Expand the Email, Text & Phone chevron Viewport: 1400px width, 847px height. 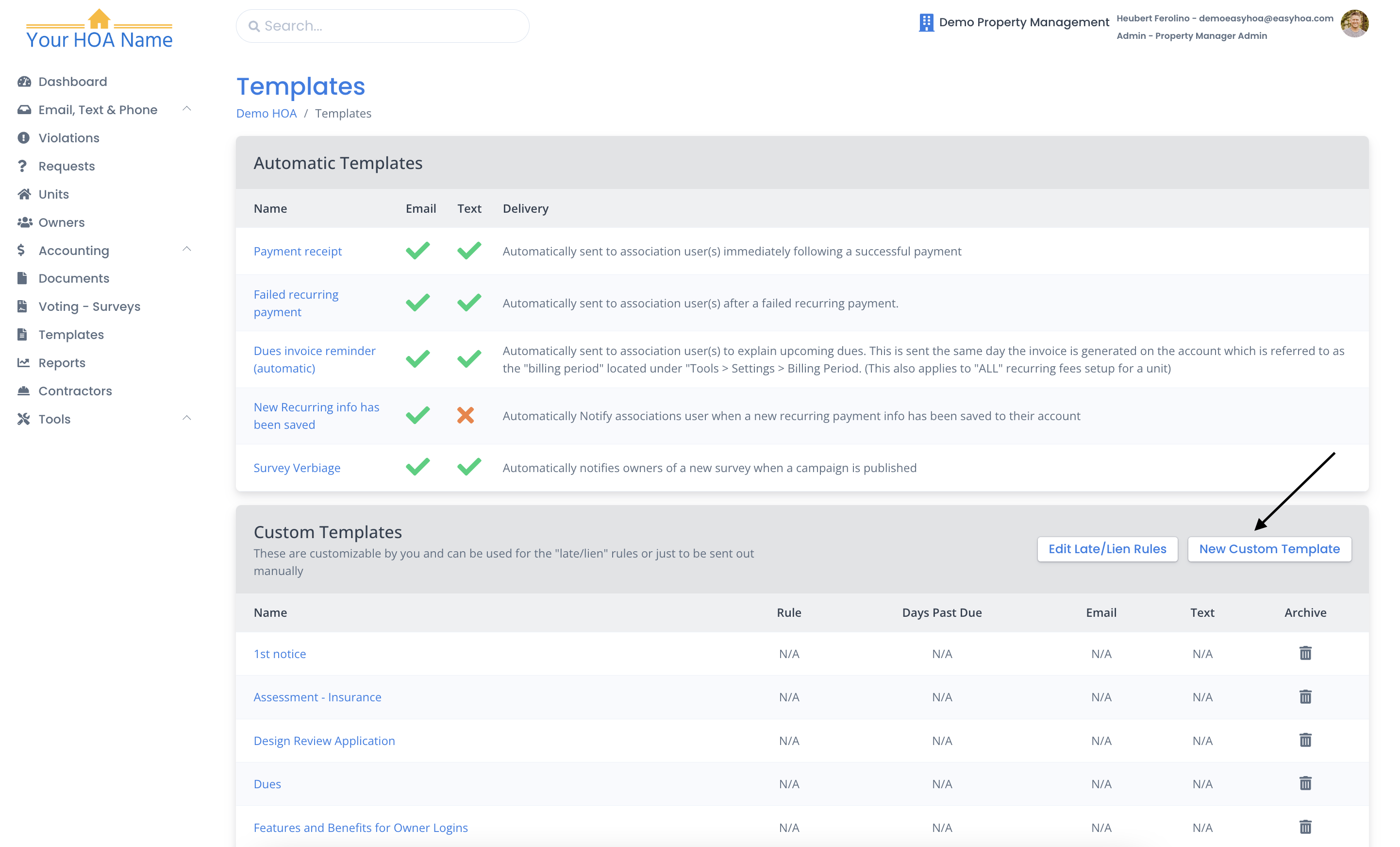186,109
